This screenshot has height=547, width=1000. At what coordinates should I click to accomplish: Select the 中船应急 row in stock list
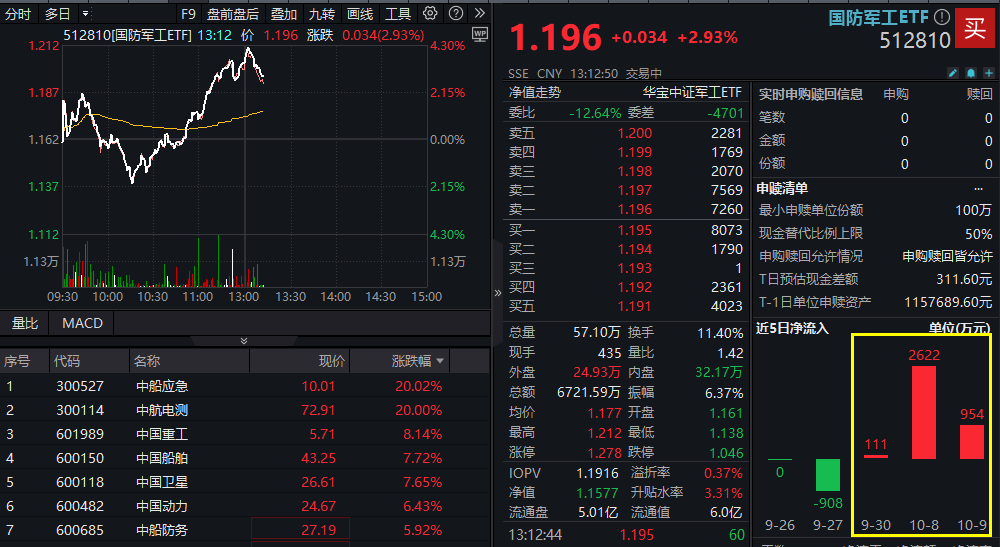pos(161,385)
